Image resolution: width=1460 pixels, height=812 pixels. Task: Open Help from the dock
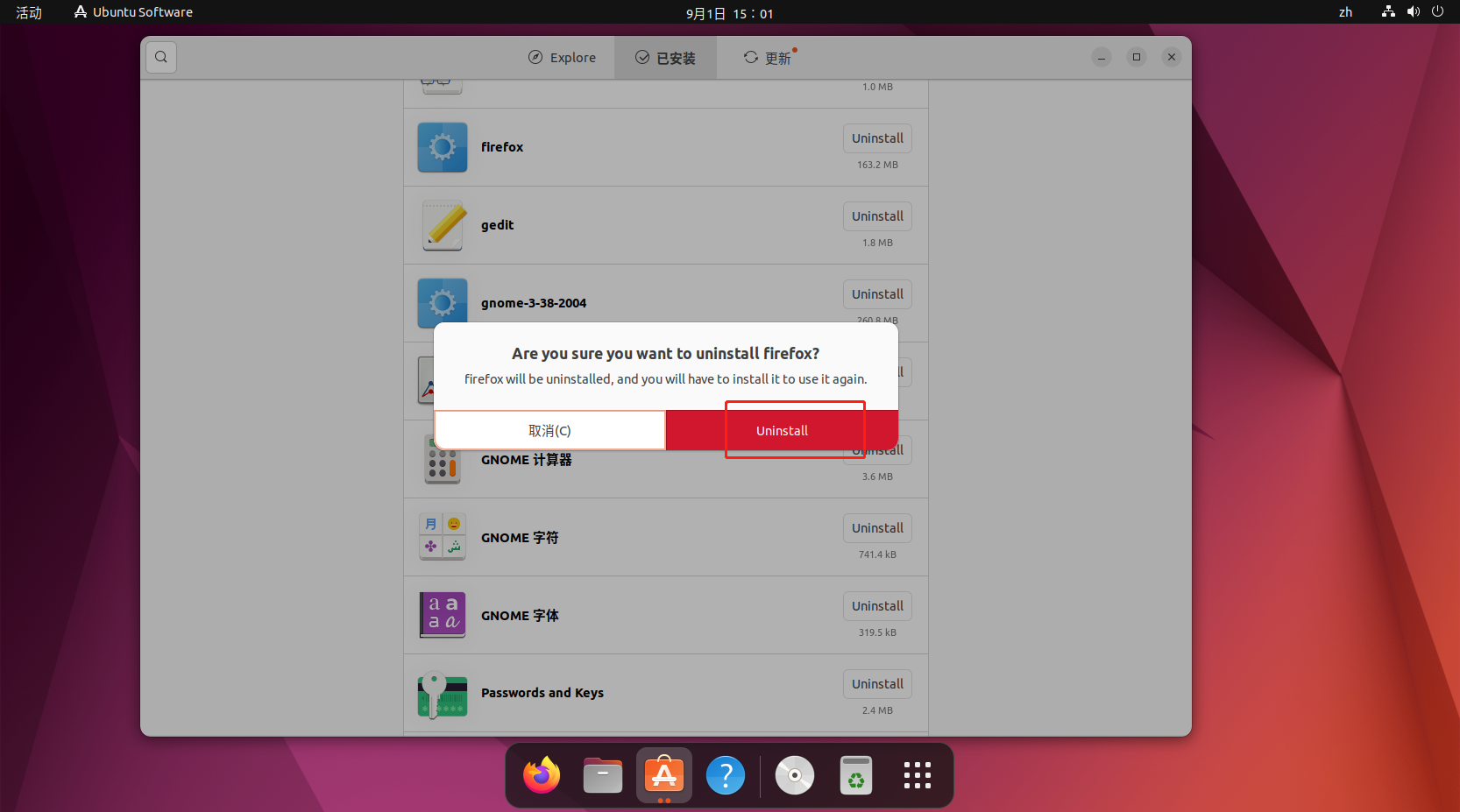(x=726, y=775)
